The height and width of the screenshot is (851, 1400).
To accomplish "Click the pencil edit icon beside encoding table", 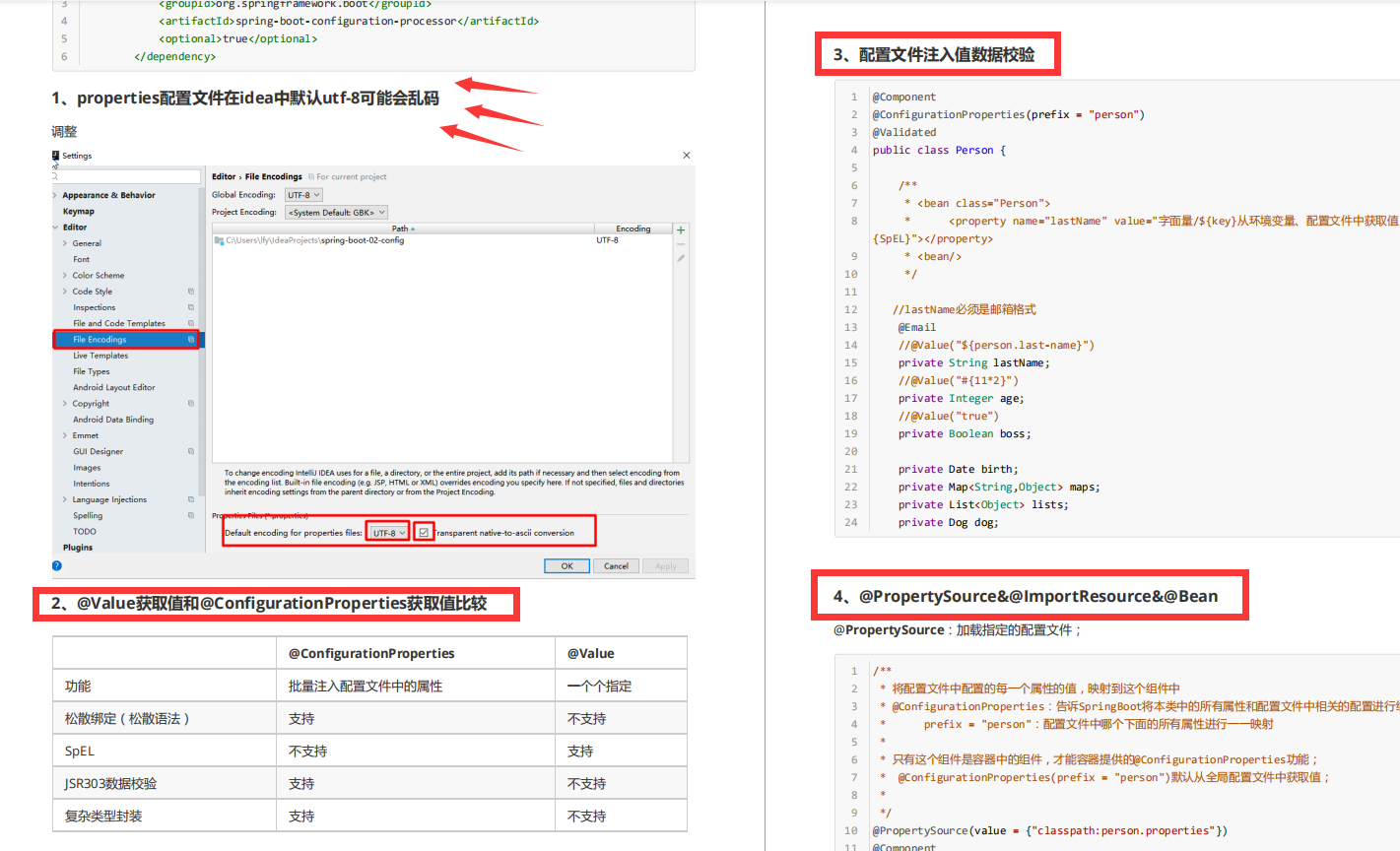I will tap(681, 258).
